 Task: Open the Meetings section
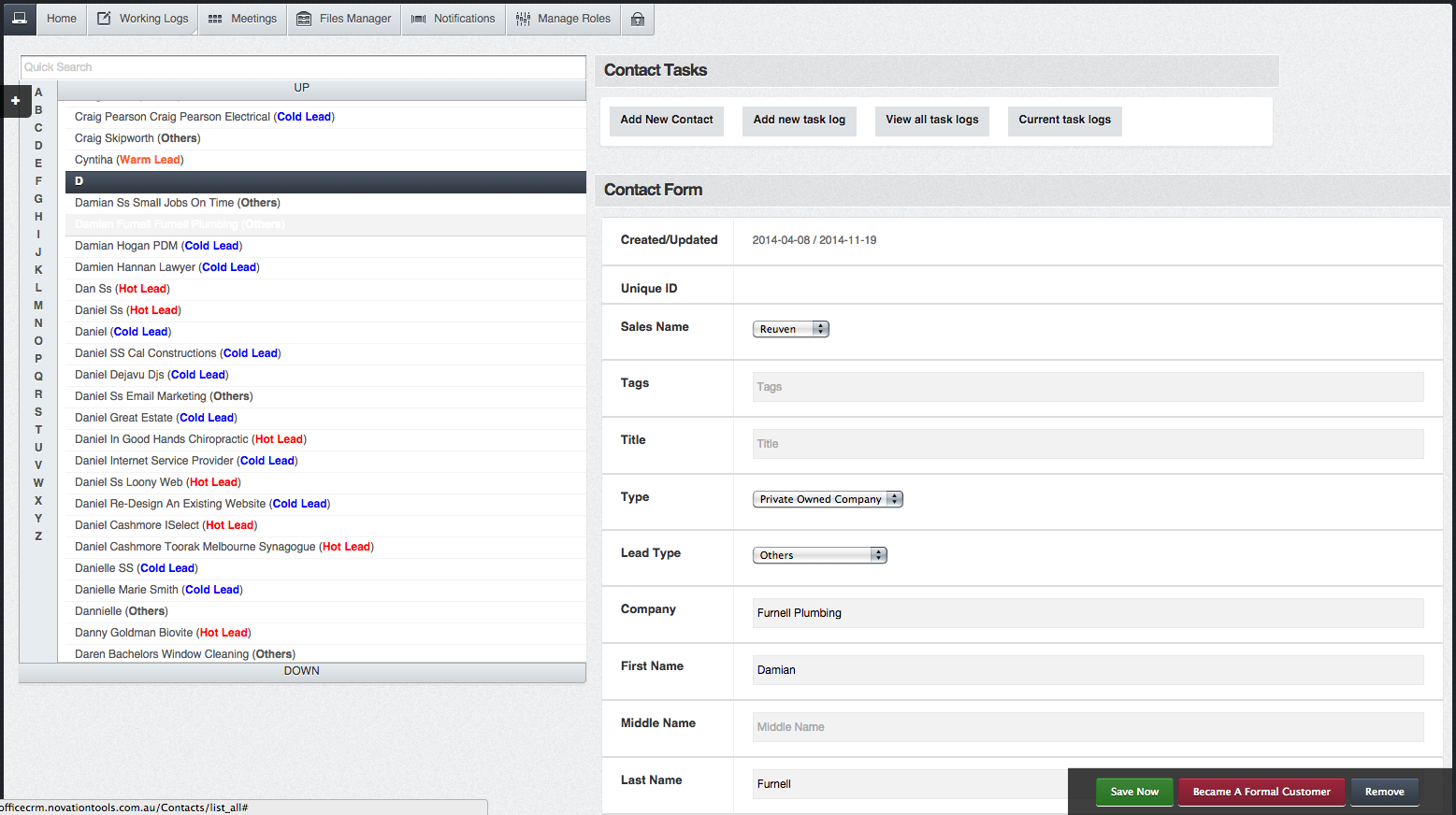pos(242,19)
